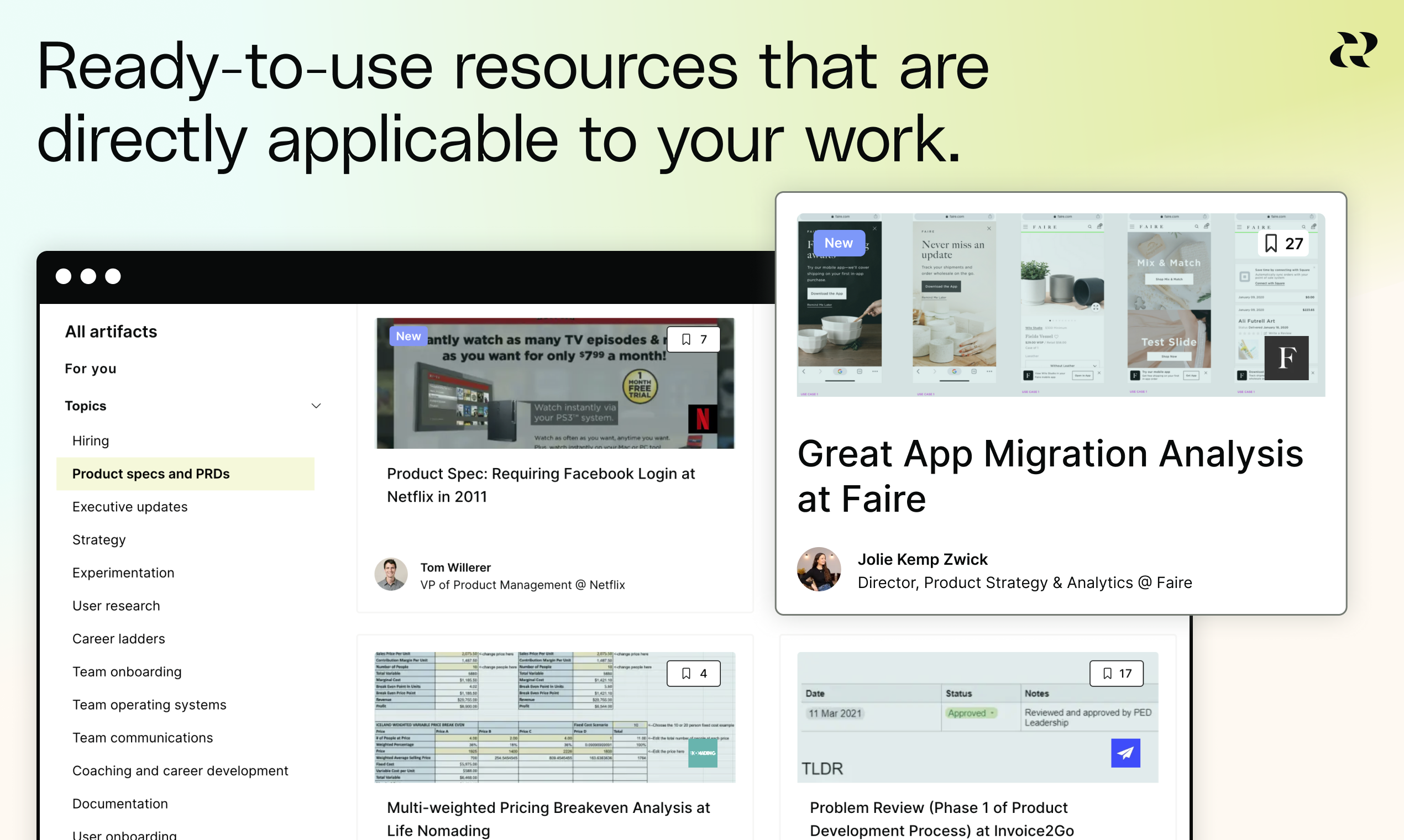Viewport: 1404px width, 840px height.
Task: Bookmark the Problem Review Invoice2Go card
Action: click(1117, 673)
